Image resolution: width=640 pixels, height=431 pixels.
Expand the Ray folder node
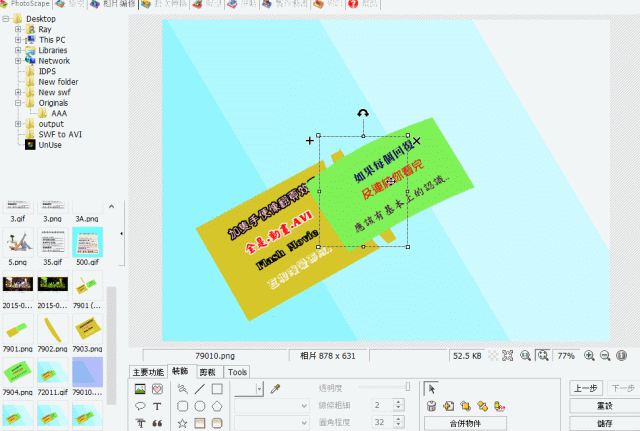pos(18,29)
